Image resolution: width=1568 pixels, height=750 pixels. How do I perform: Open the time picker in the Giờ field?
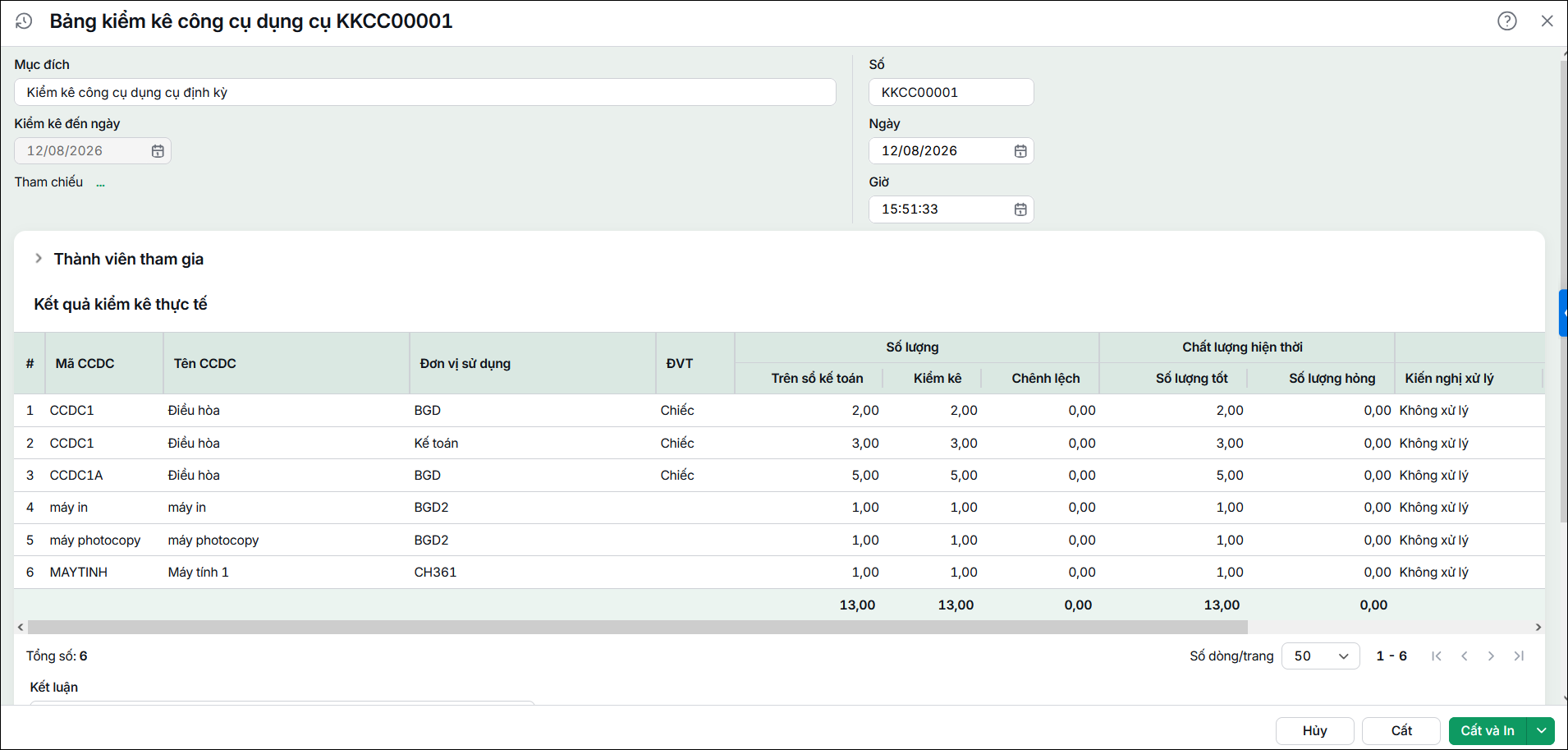(1020, 209)
